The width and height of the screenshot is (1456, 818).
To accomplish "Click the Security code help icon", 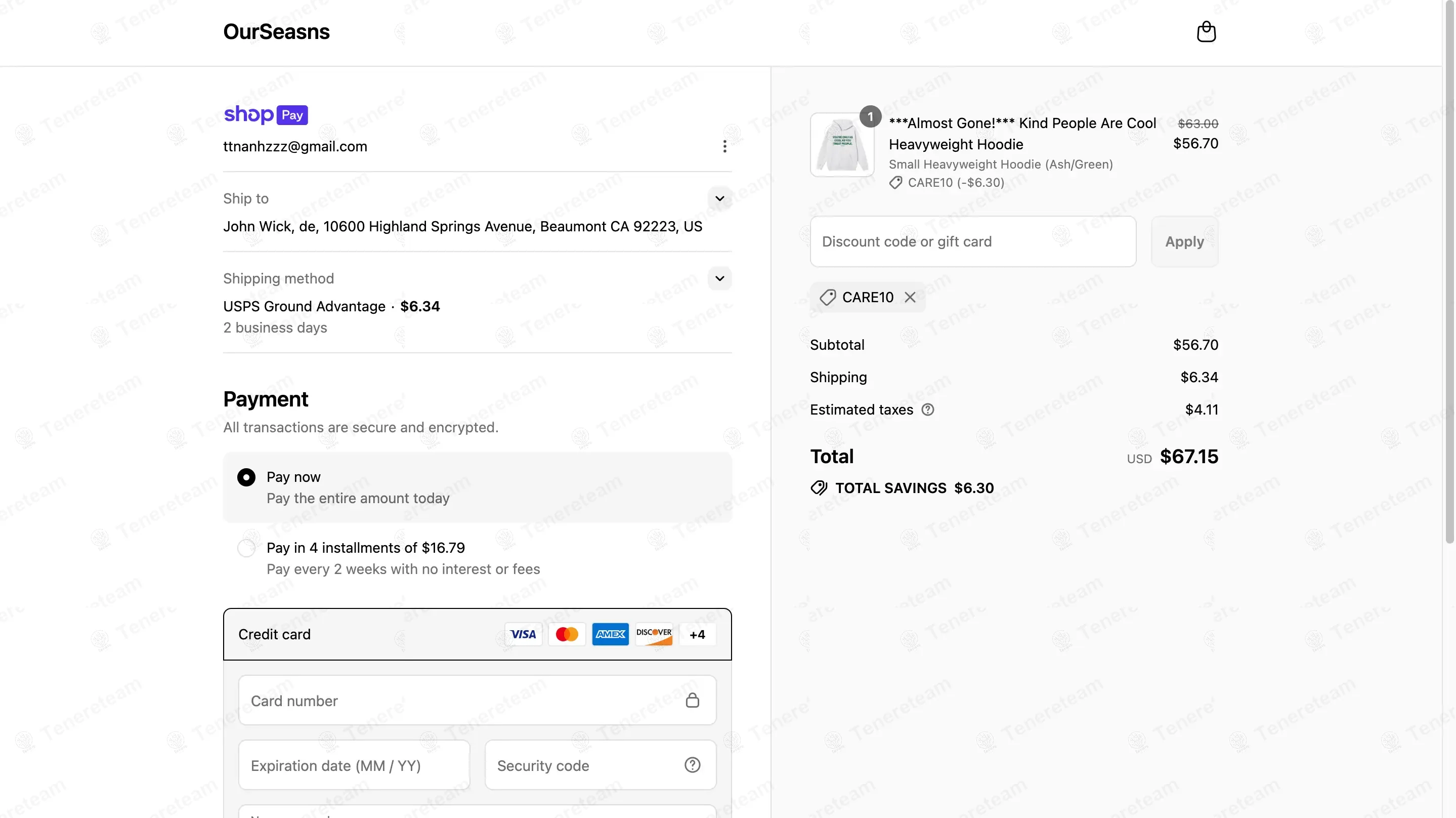I will click(693, 765).
